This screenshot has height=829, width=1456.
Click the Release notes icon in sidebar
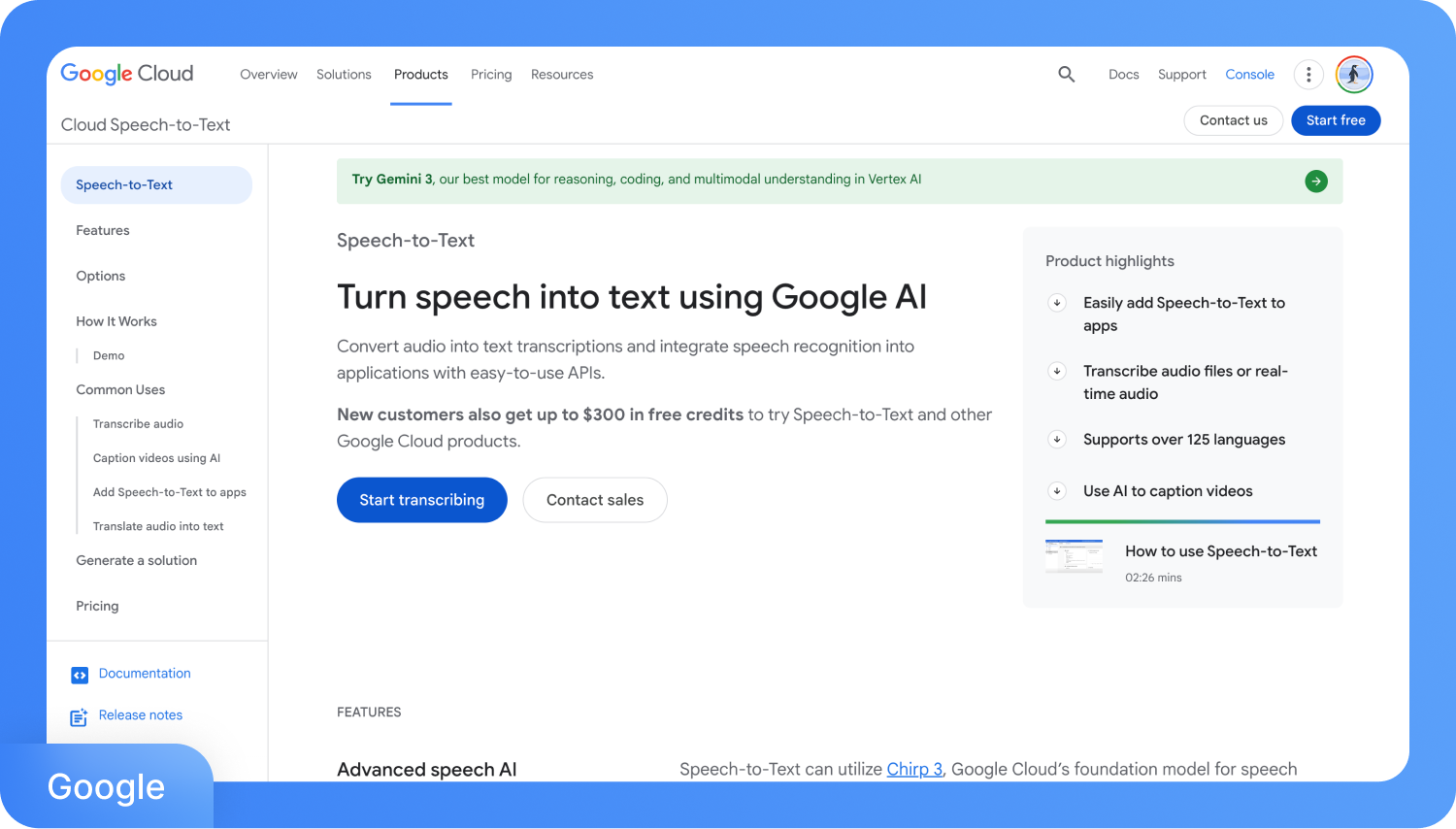(79, 716)
